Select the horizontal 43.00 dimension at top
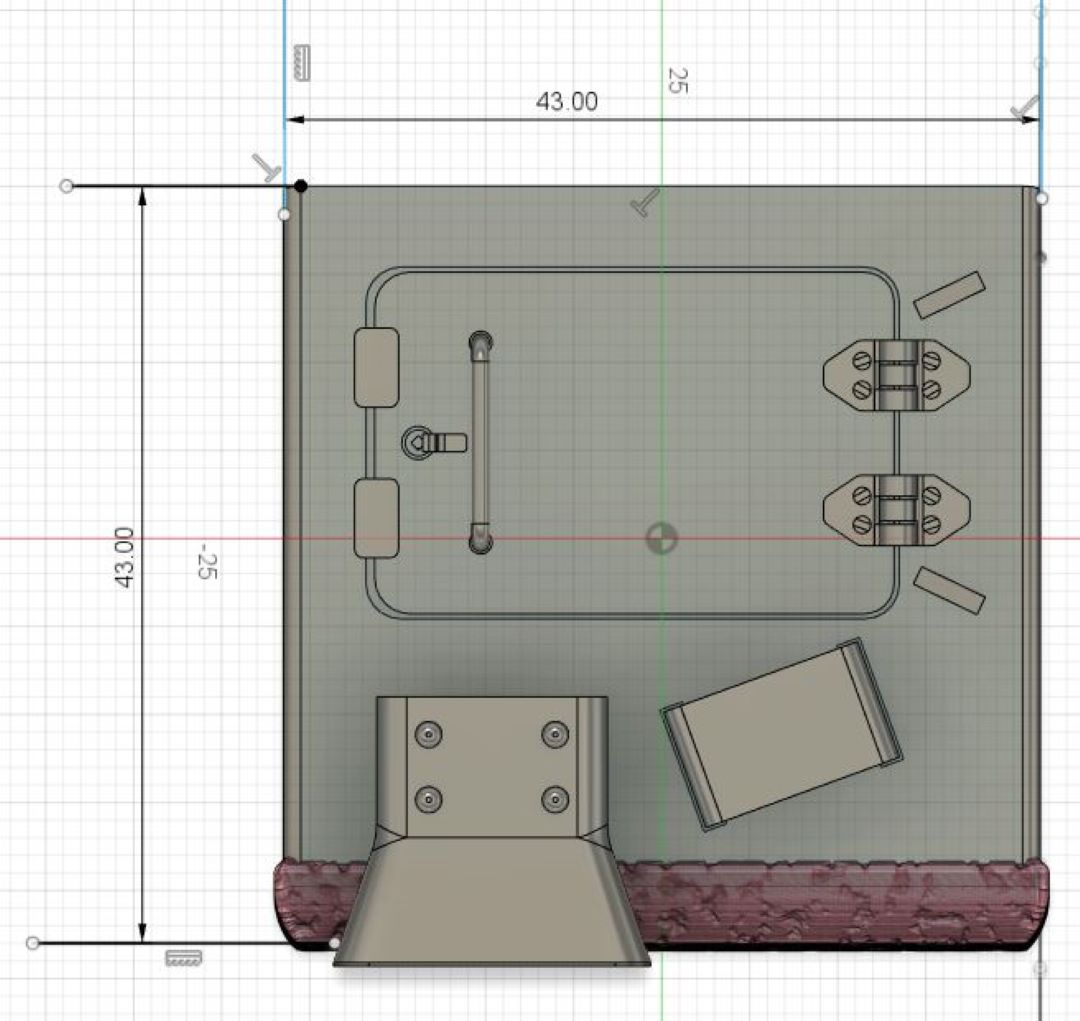Image resolution: width=1080 pixels, height=1021 pixels. tap(566, 102)
